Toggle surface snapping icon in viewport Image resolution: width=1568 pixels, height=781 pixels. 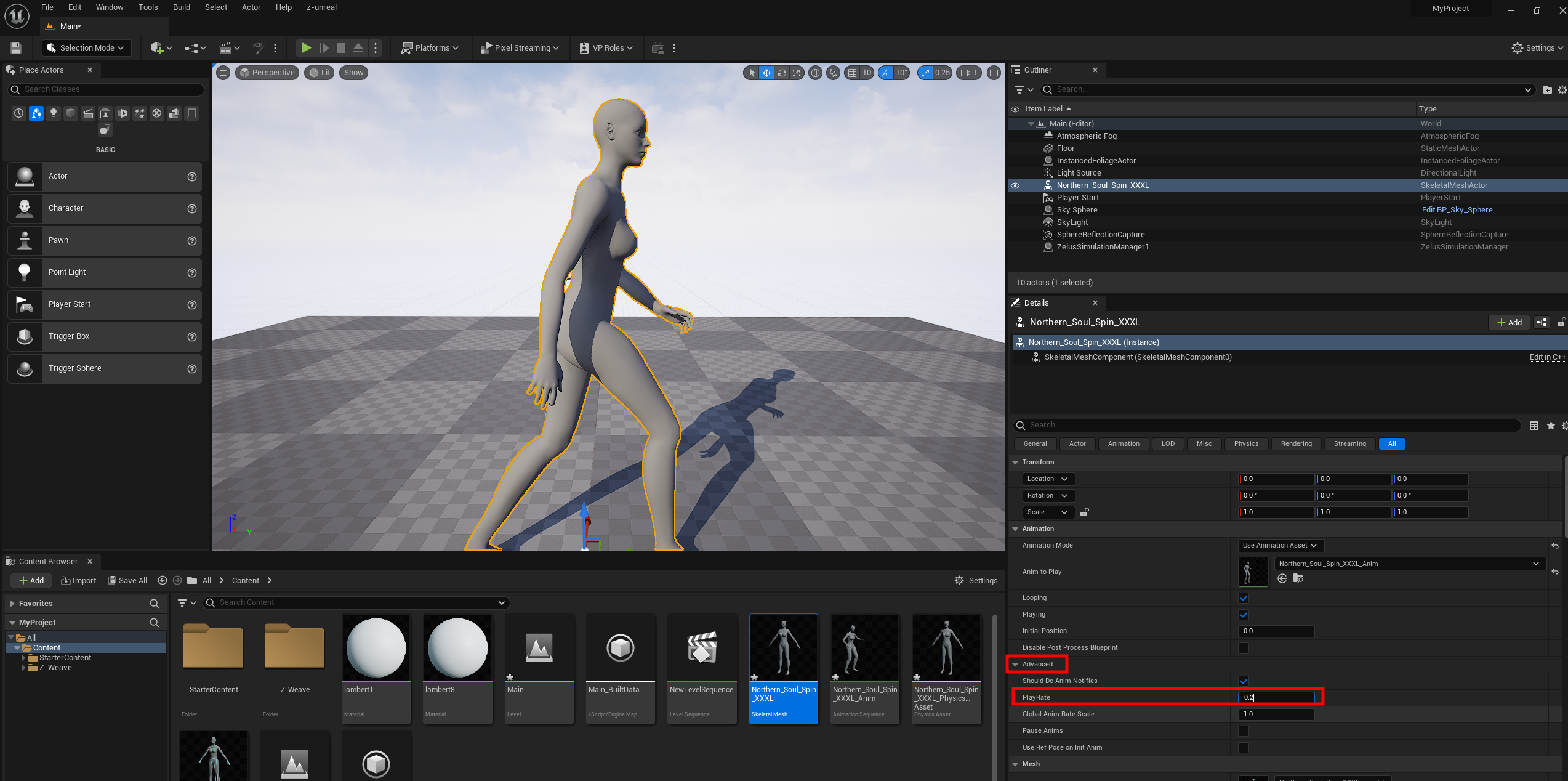point(833,73)
